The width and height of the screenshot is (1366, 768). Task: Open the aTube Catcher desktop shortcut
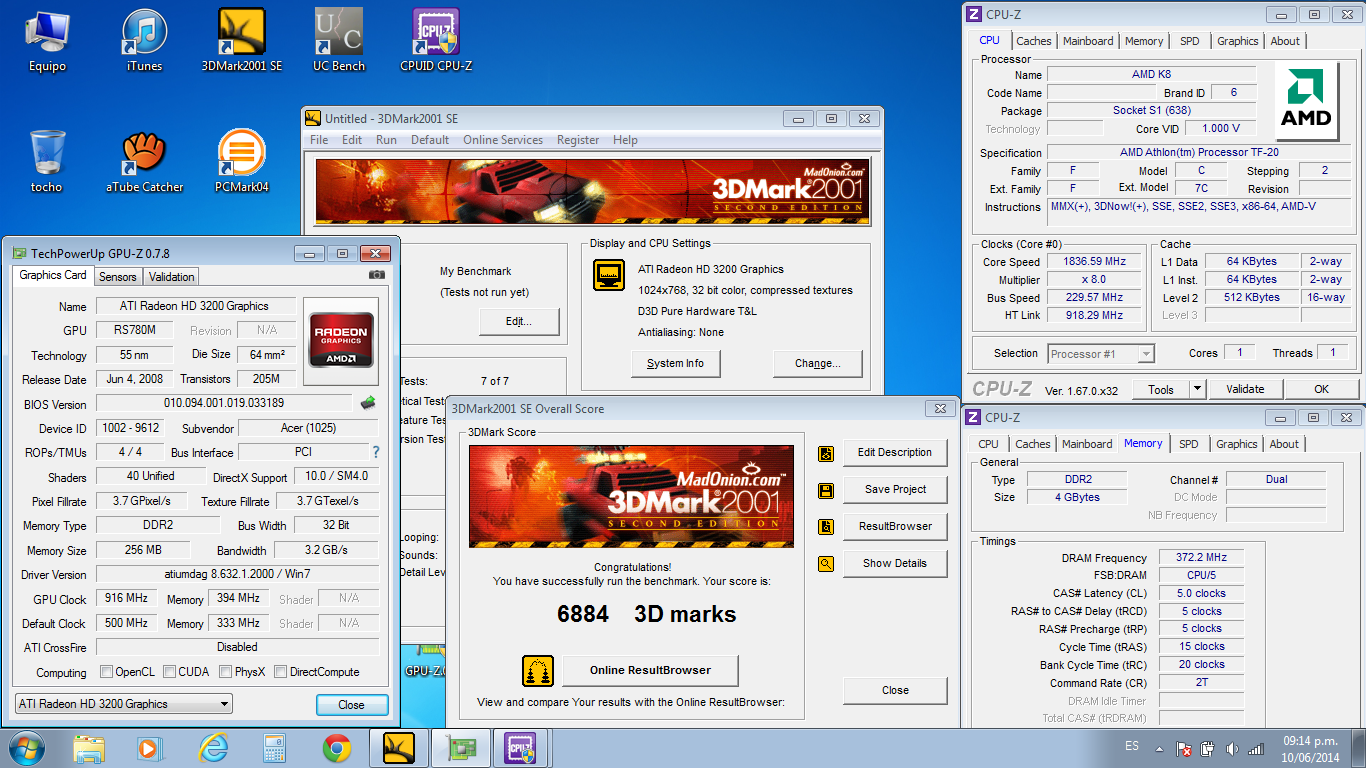[144, 162]
